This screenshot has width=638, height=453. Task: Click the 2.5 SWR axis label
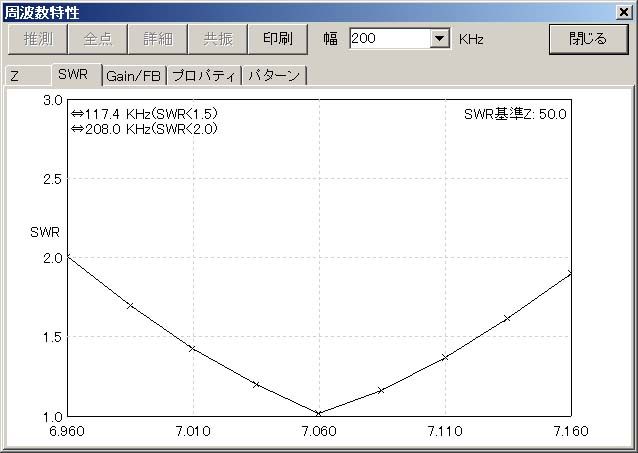pyautogui.click(x=53, y=179)
